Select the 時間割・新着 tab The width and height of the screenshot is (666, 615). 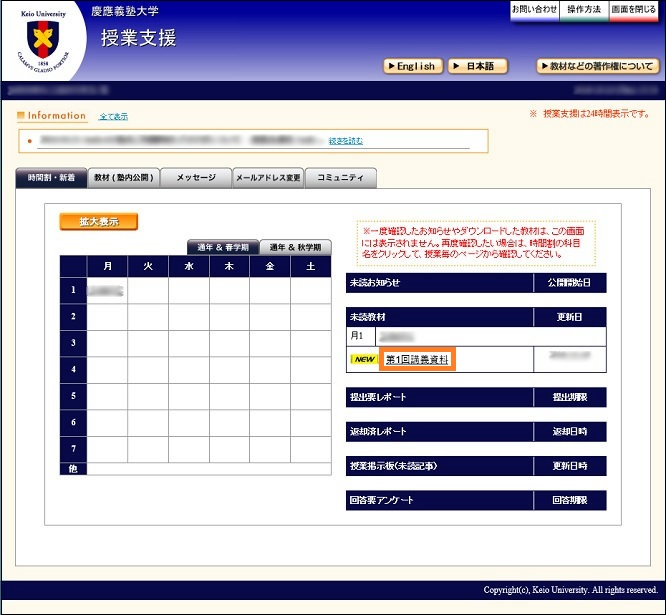pyautogui.click(x=51, y=178)
